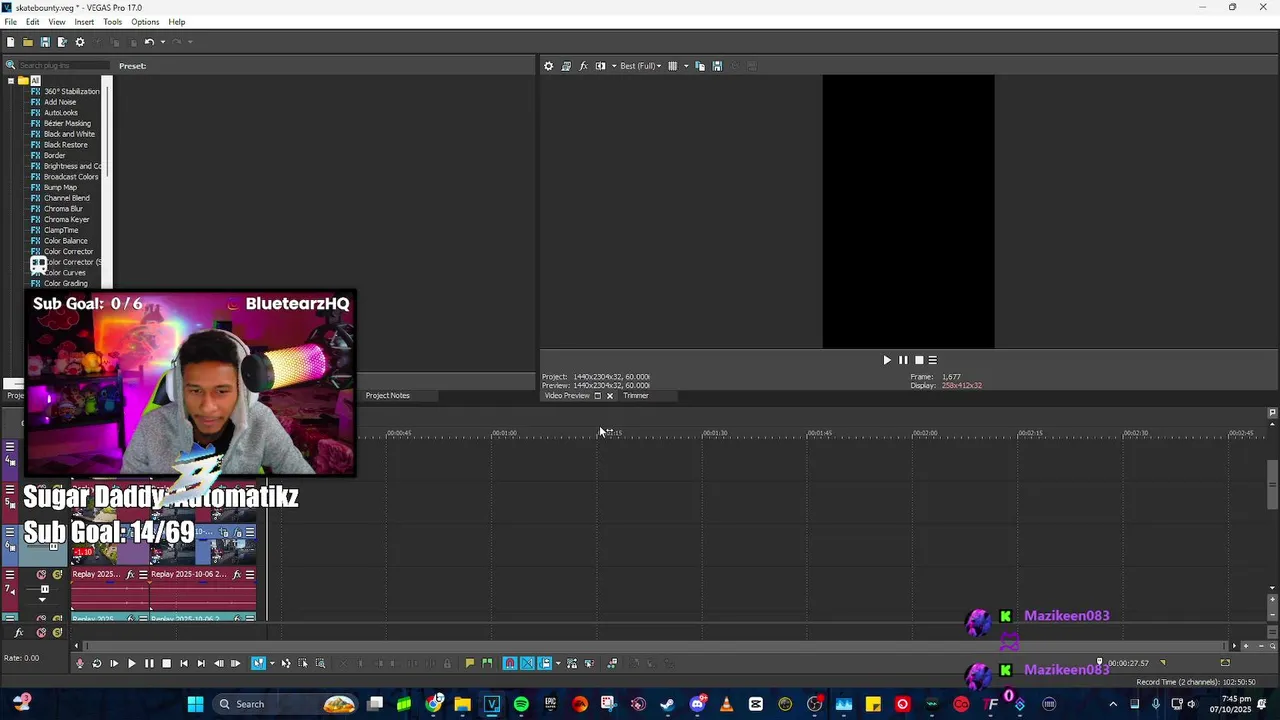
Task: Click Pause under the video preview
Action: 903,360
